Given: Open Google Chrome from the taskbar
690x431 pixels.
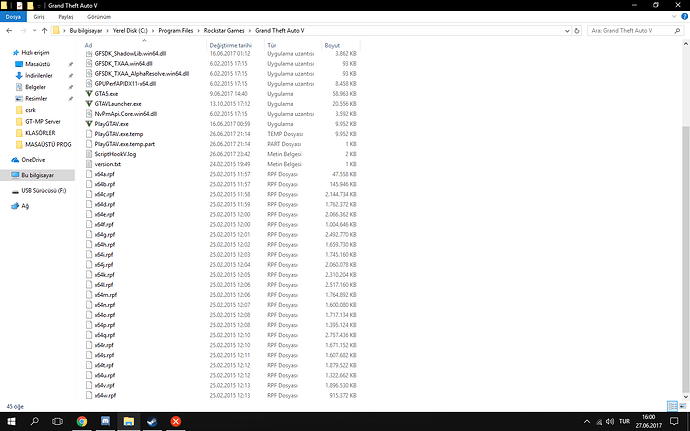Looking at the screenshot, I should (82, 421).
